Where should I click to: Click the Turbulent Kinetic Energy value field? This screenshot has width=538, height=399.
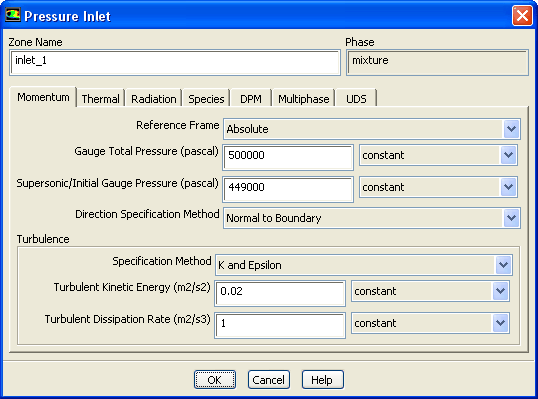(x=280, y=293)
